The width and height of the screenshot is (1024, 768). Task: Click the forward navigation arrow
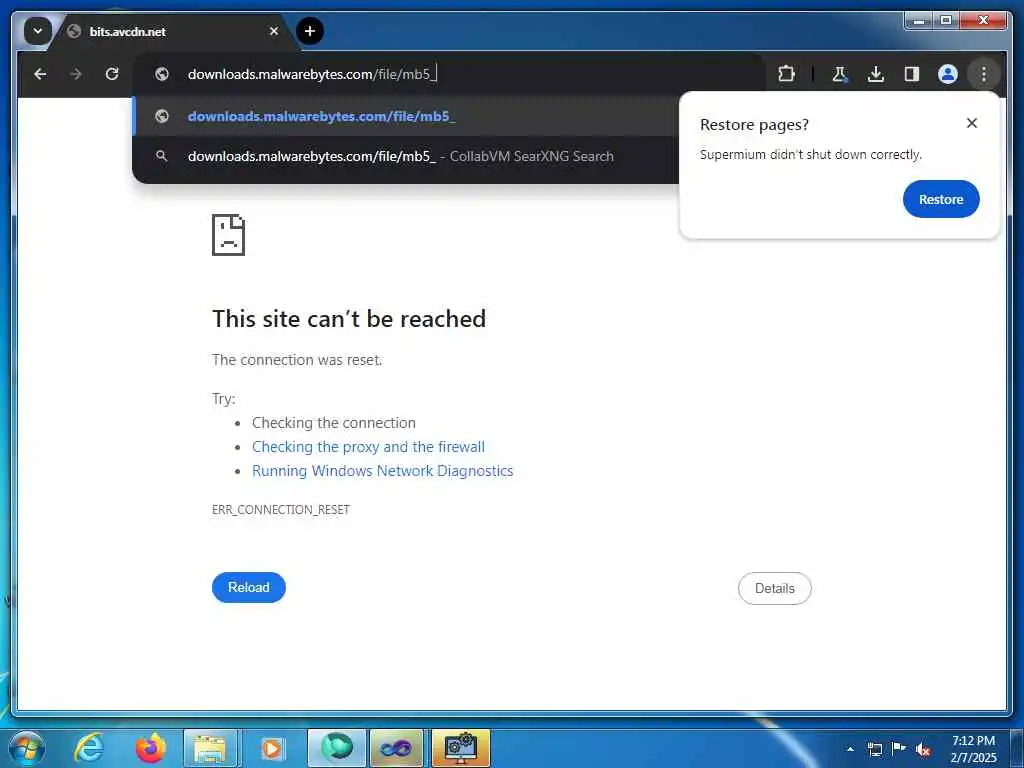(x=76, y=74)
